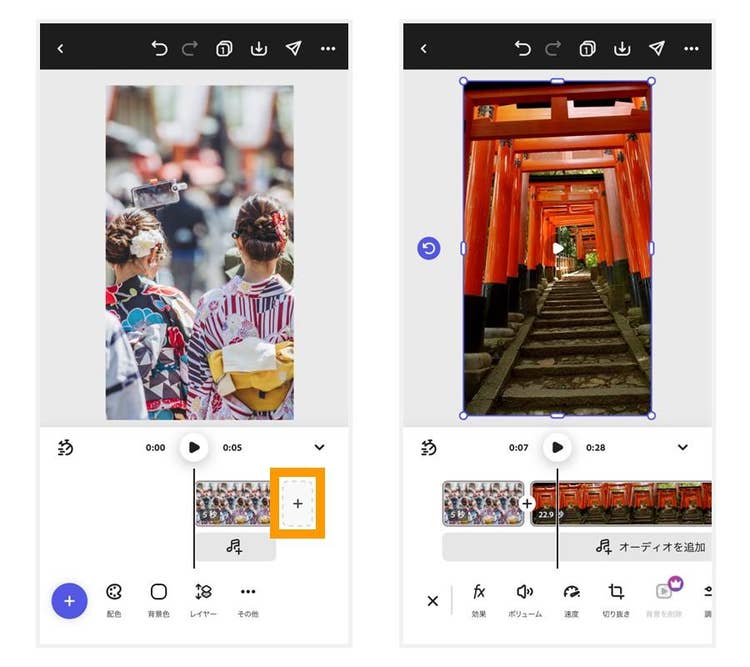This screenshot has height=667, width=750.
Task: Tap bottom-right resize handle of torii video
Action: tap(651, 416)
